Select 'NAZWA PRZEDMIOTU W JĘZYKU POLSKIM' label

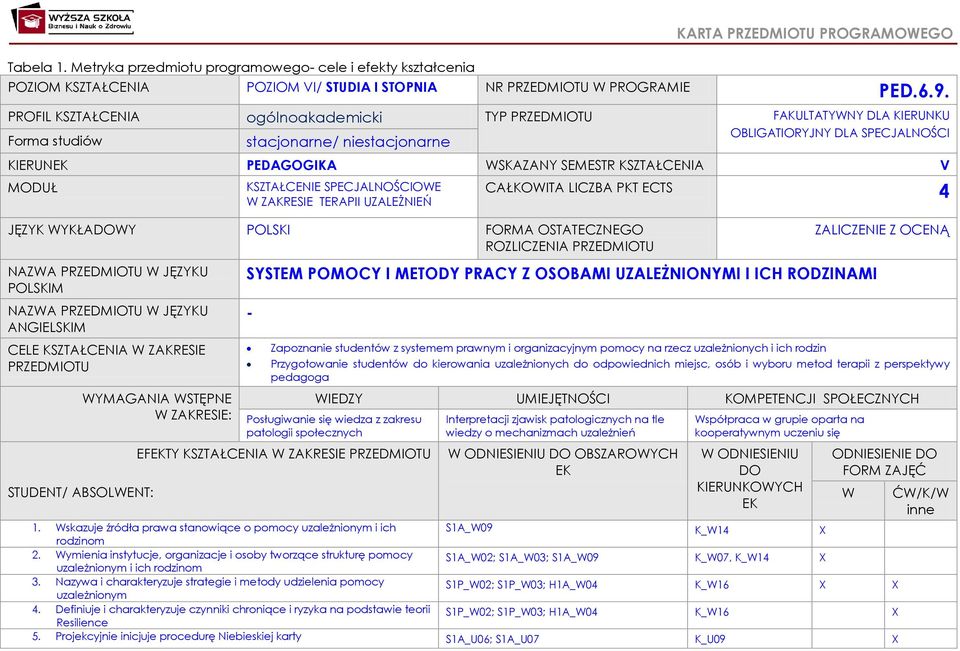tap(108, 279)
